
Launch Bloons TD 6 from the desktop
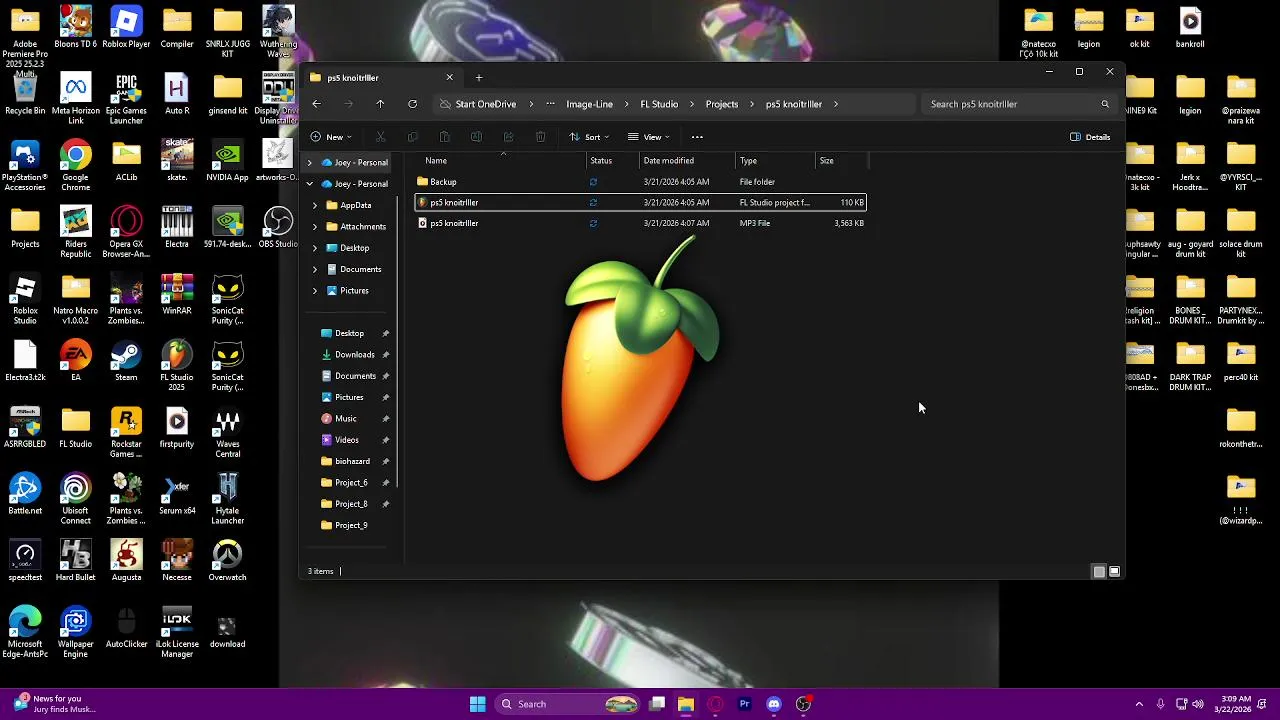click(x=75, y=27)
